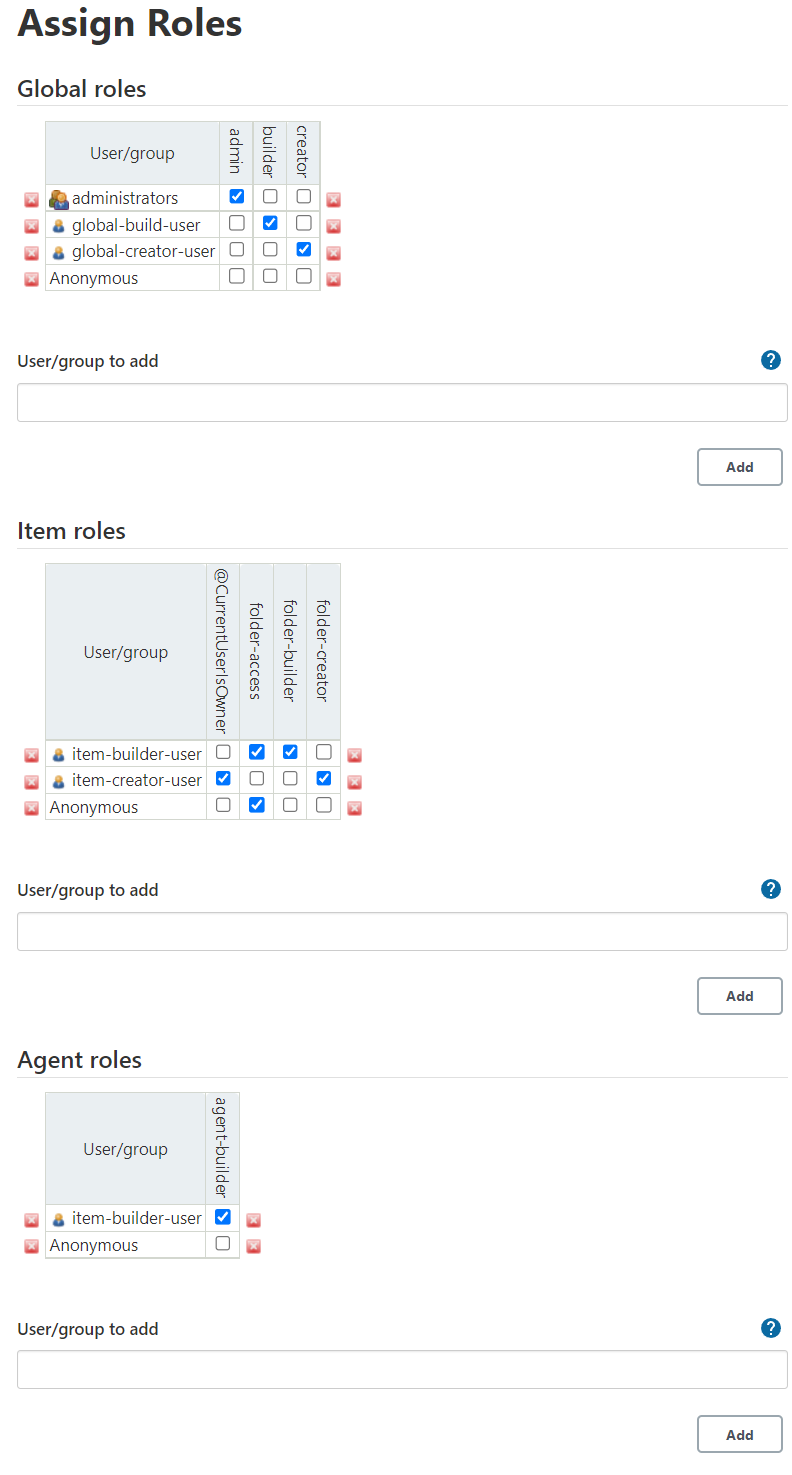This screenshot has height=1475, width=792.
Task: Open help icon for Item roles add field
Action: point(770,889)
